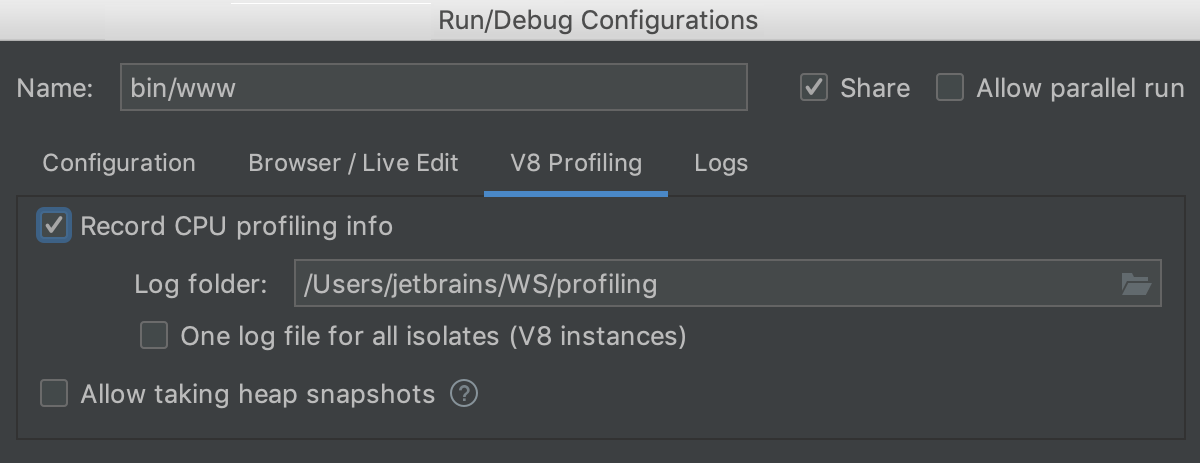Viewport: 1200px width, 463px height.
Task: Click the "Allow parallel run" label text
Action: coord(1080,88)
